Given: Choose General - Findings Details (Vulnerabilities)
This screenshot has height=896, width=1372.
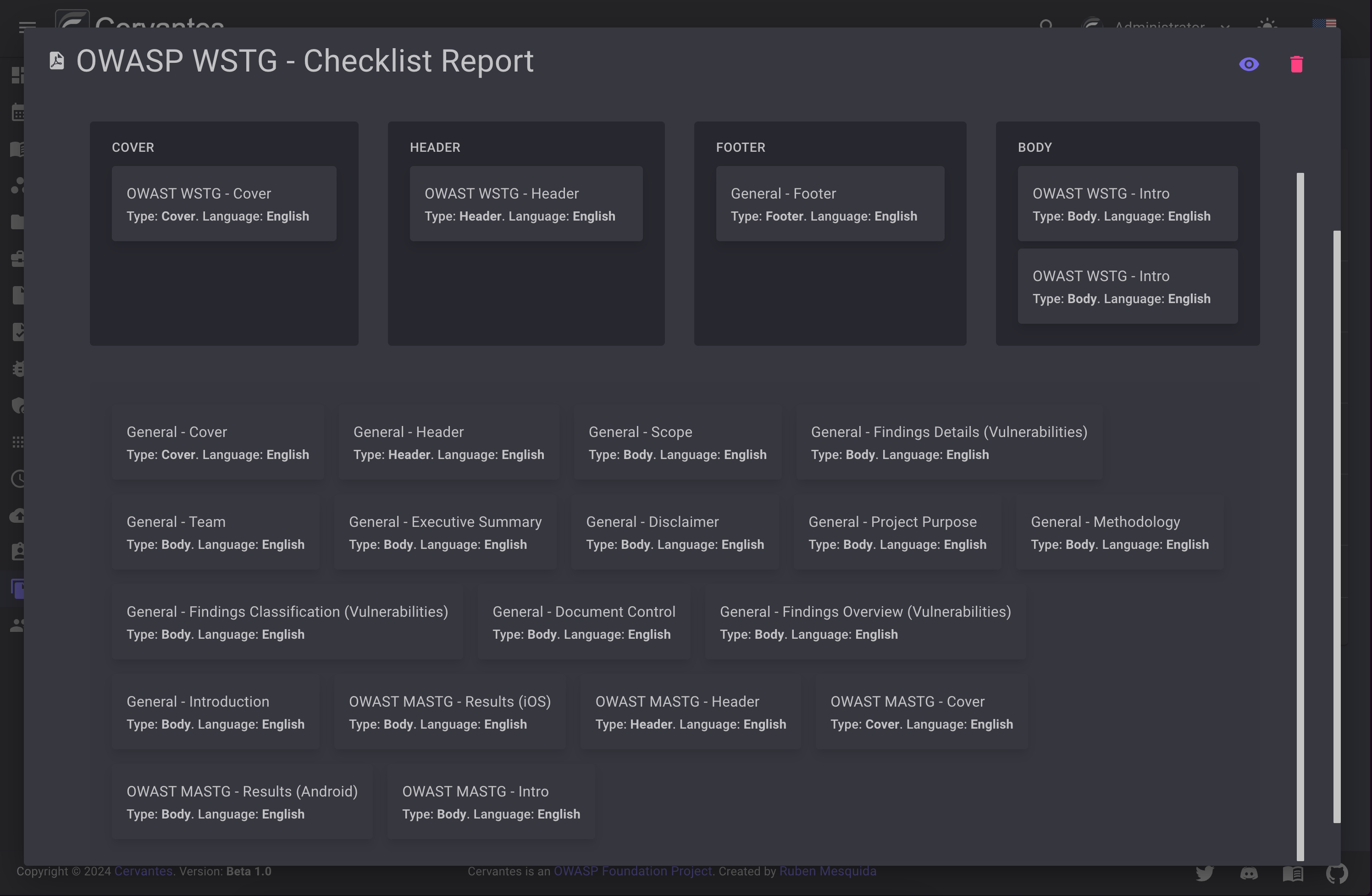Looking at the screenshot, I should (x=949, y=442).
